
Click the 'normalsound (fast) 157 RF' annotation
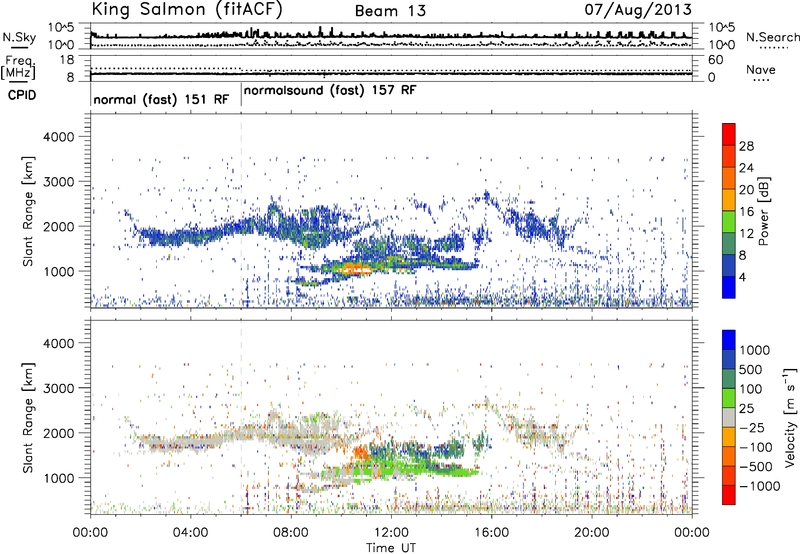pyautogui.click(x=330, y=90)
